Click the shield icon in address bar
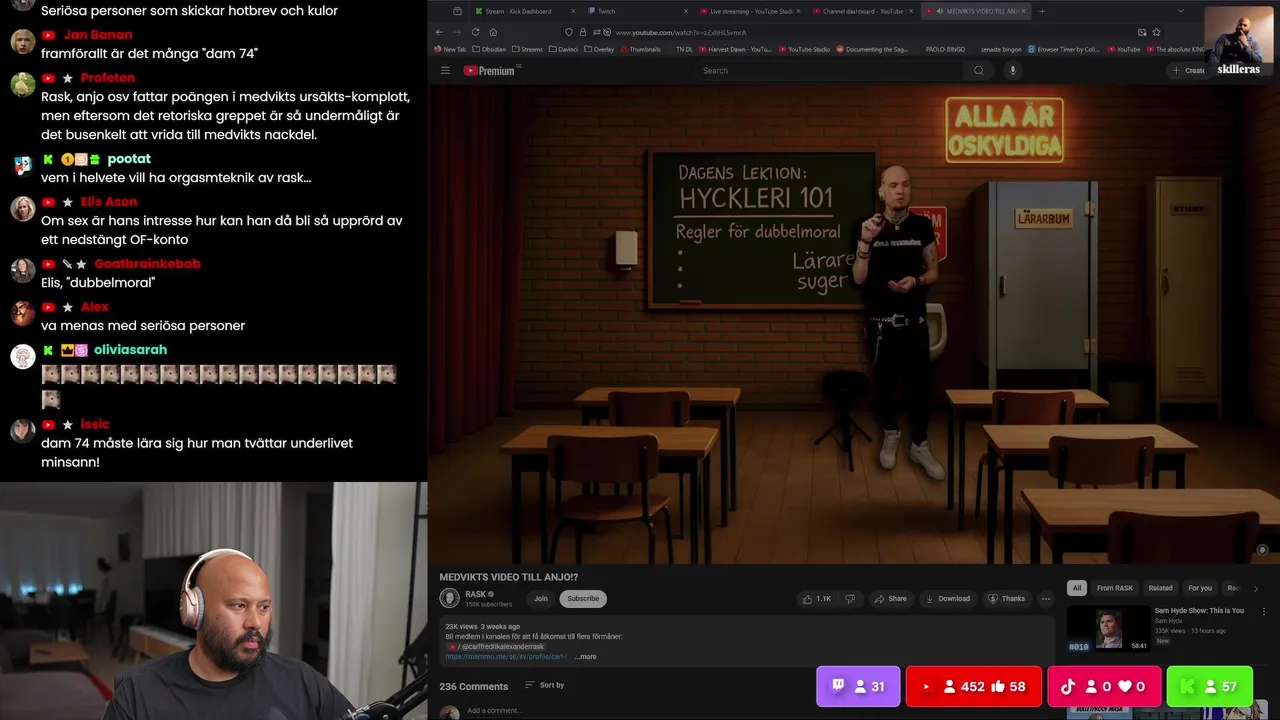This screenshot has height=720, width=1280. 569,32
